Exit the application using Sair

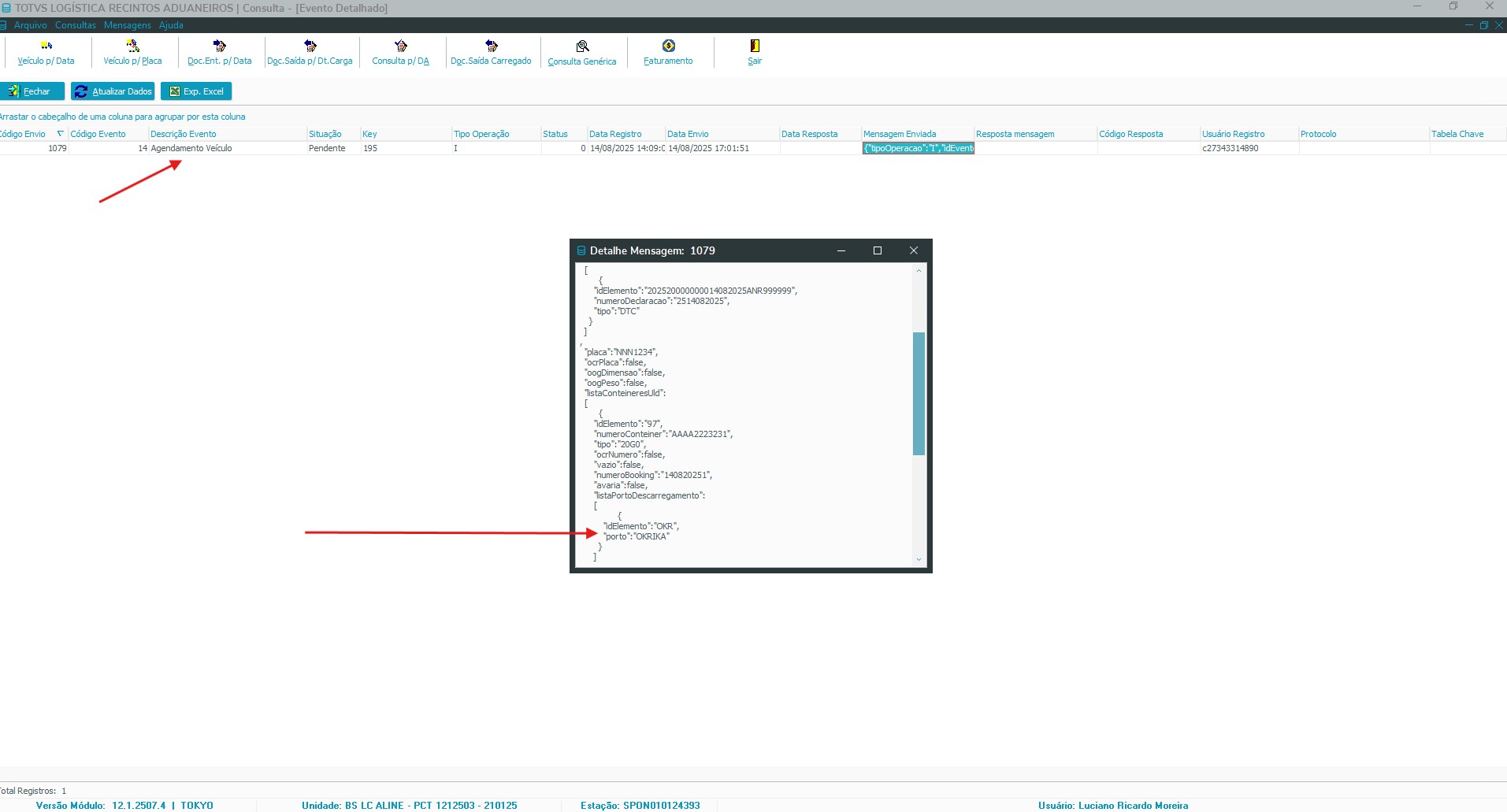point(755,53)
